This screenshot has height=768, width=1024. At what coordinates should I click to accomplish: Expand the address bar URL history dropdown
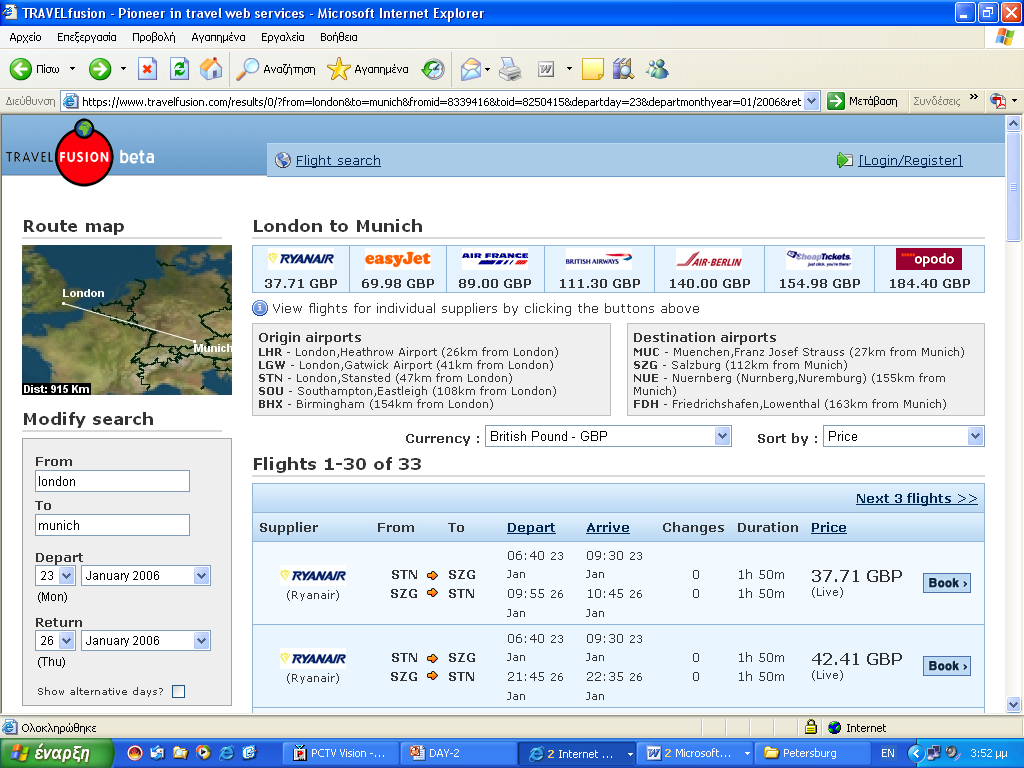[812, 101]
